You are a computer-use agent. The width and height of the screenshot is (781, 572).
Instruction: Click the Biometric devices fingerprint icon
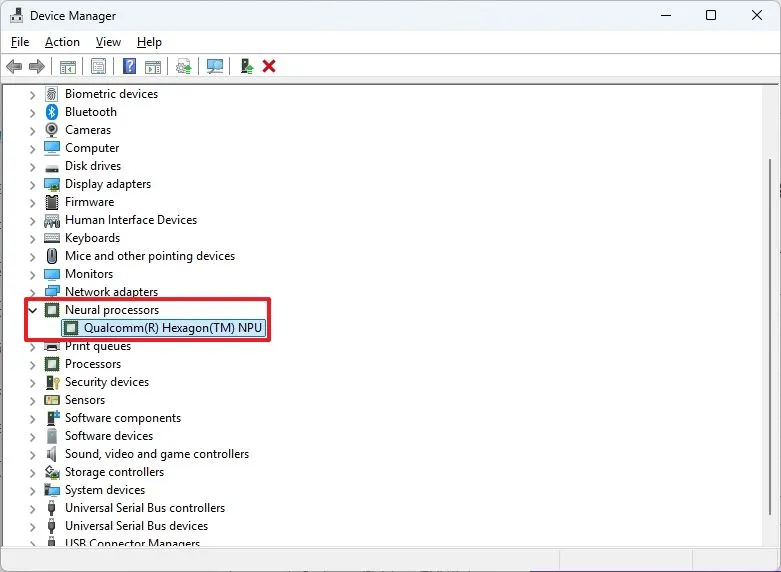[52, 94]
